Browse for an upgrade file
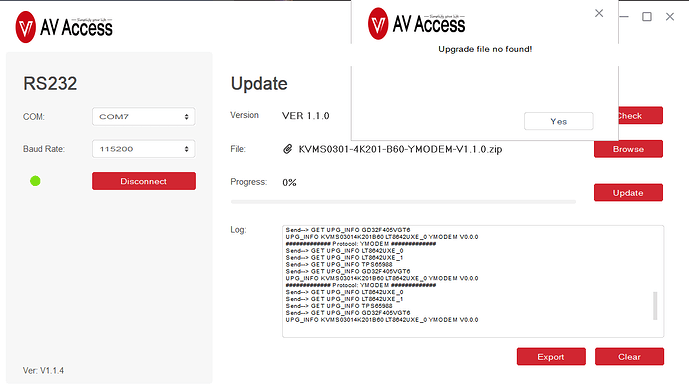Viewport: 689px width, 389px height. point(628,149)
